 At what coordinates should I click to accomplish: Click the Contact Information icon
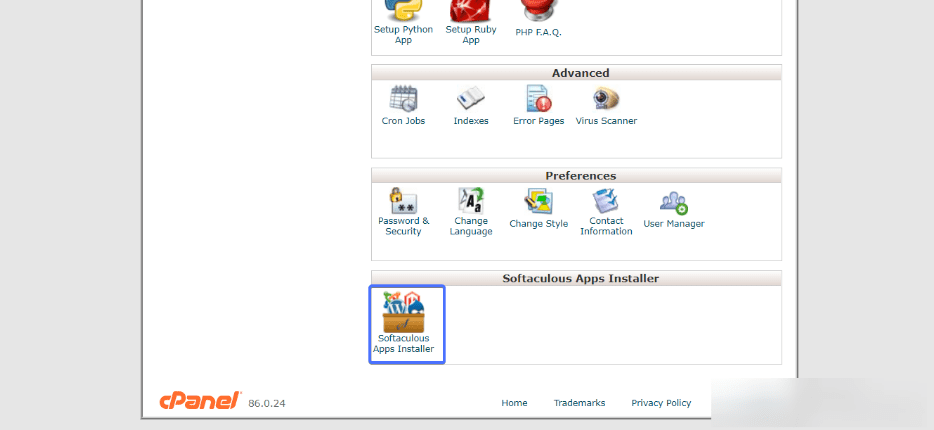point(606,201)
